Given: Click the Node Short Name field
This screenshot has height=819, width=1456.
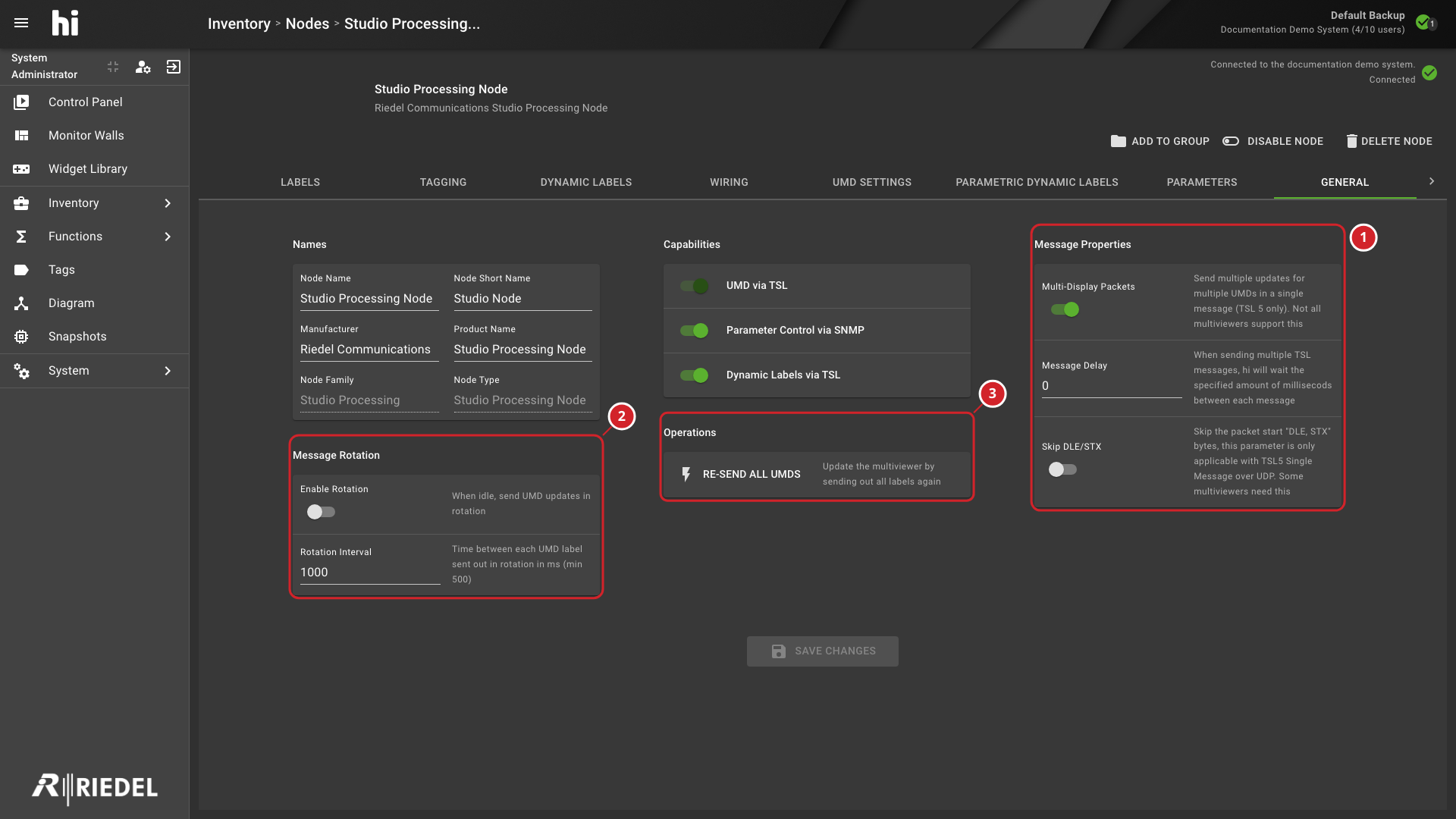Looking at the screenshot, I should click(522, 299).
